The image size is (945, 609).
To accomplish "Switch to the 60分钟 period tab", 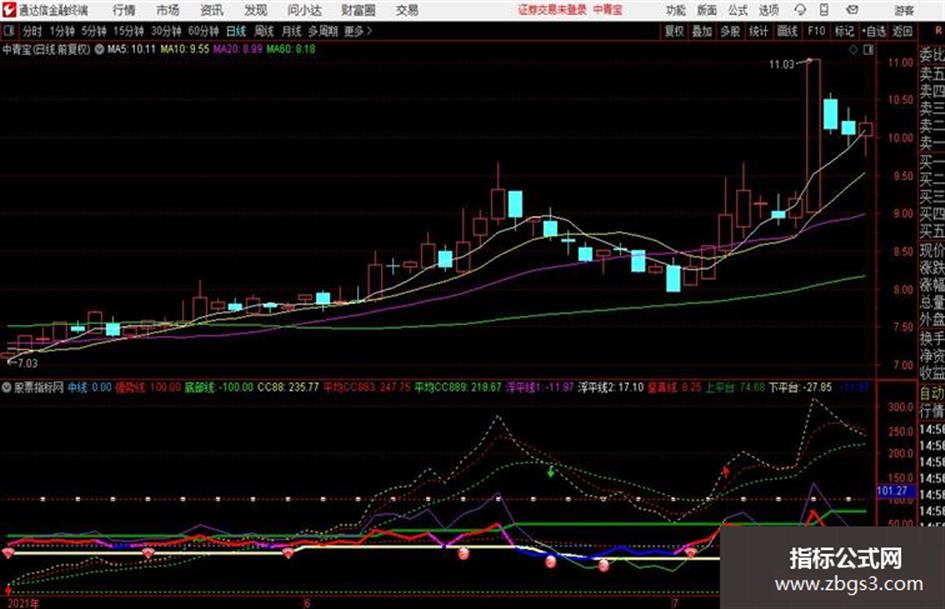I will tap(203, 31).
